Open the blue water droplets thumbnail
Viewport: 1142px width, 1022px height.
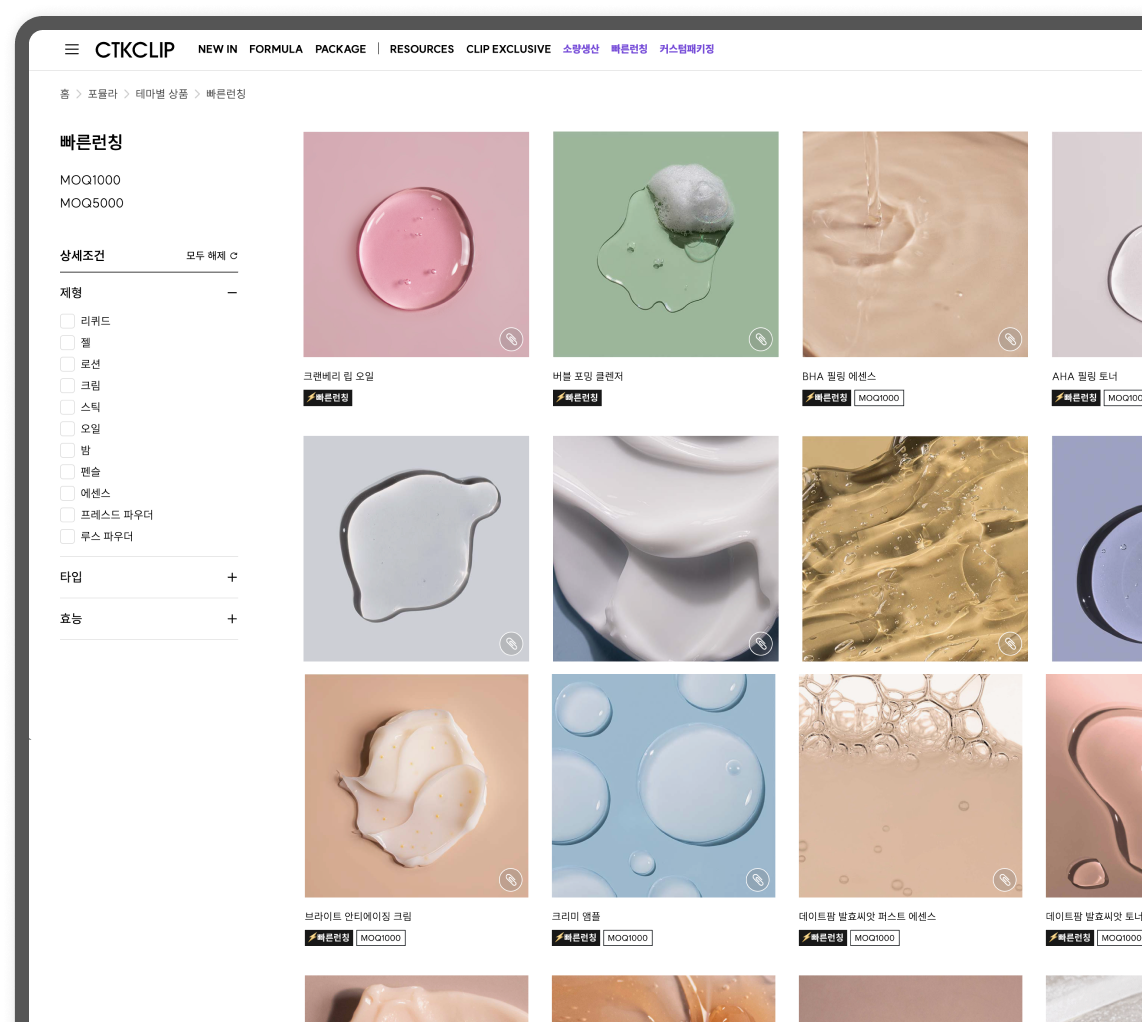pyautogui.click(x=663, y=785)
